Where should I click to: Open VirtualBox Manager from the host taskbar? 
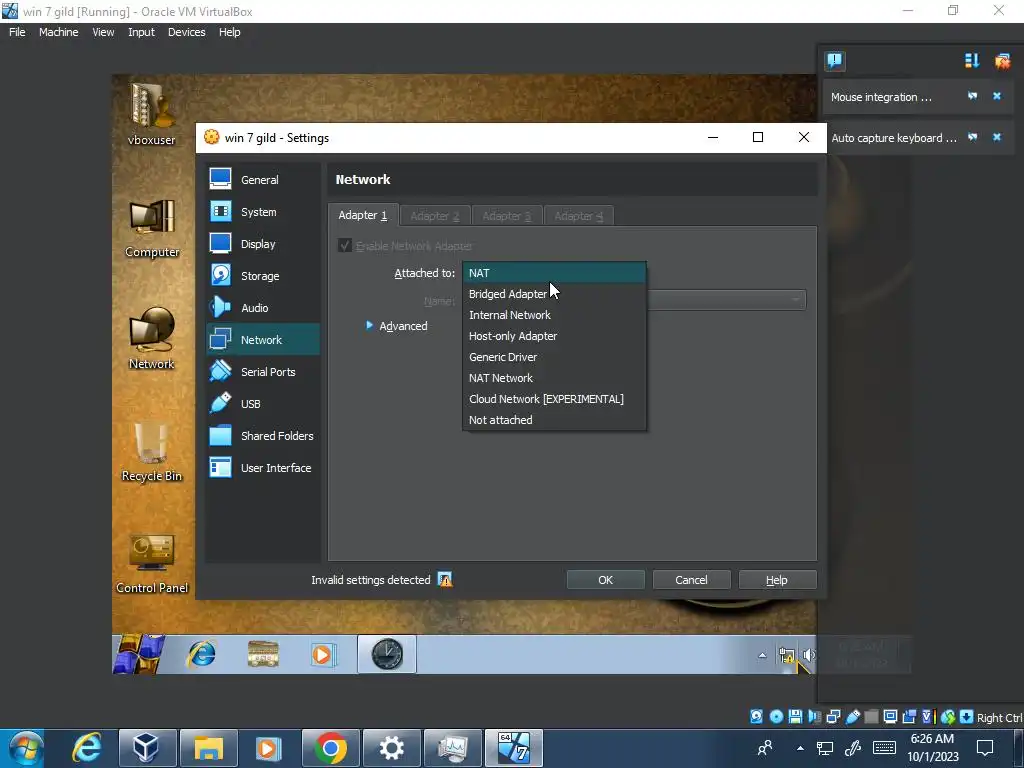tap(147, 748)
